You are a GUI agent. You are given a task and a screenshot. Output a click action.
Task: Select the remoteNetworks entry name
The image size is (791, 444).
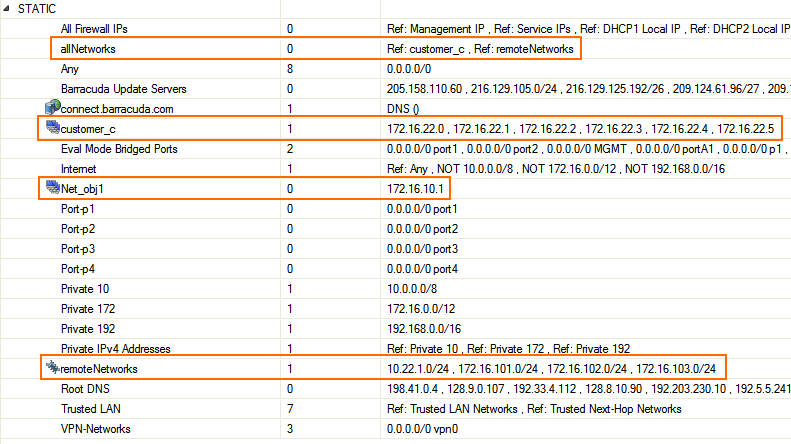pos(99,369)
